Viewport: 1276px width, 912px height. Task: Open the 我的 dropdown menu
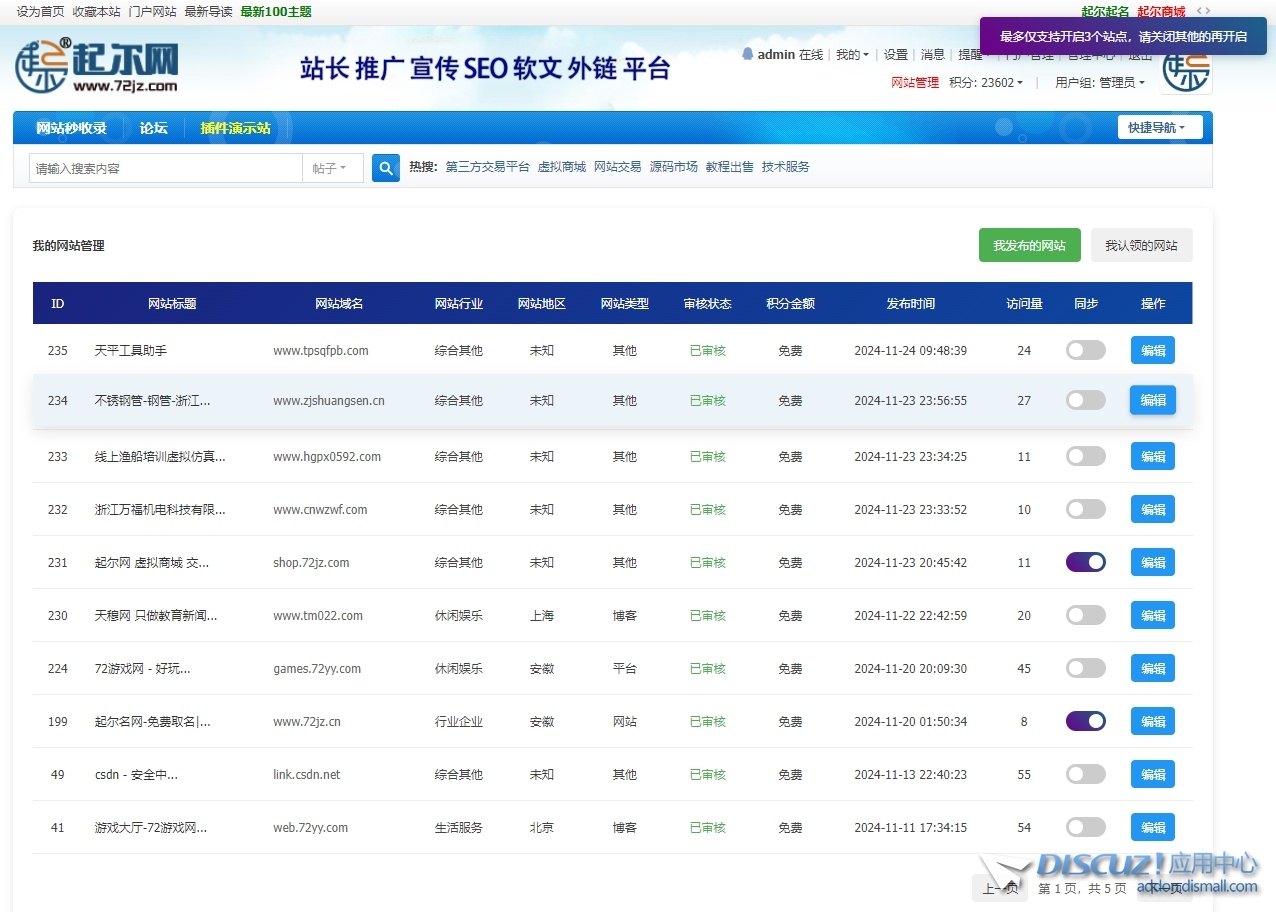tap(852, 55)
